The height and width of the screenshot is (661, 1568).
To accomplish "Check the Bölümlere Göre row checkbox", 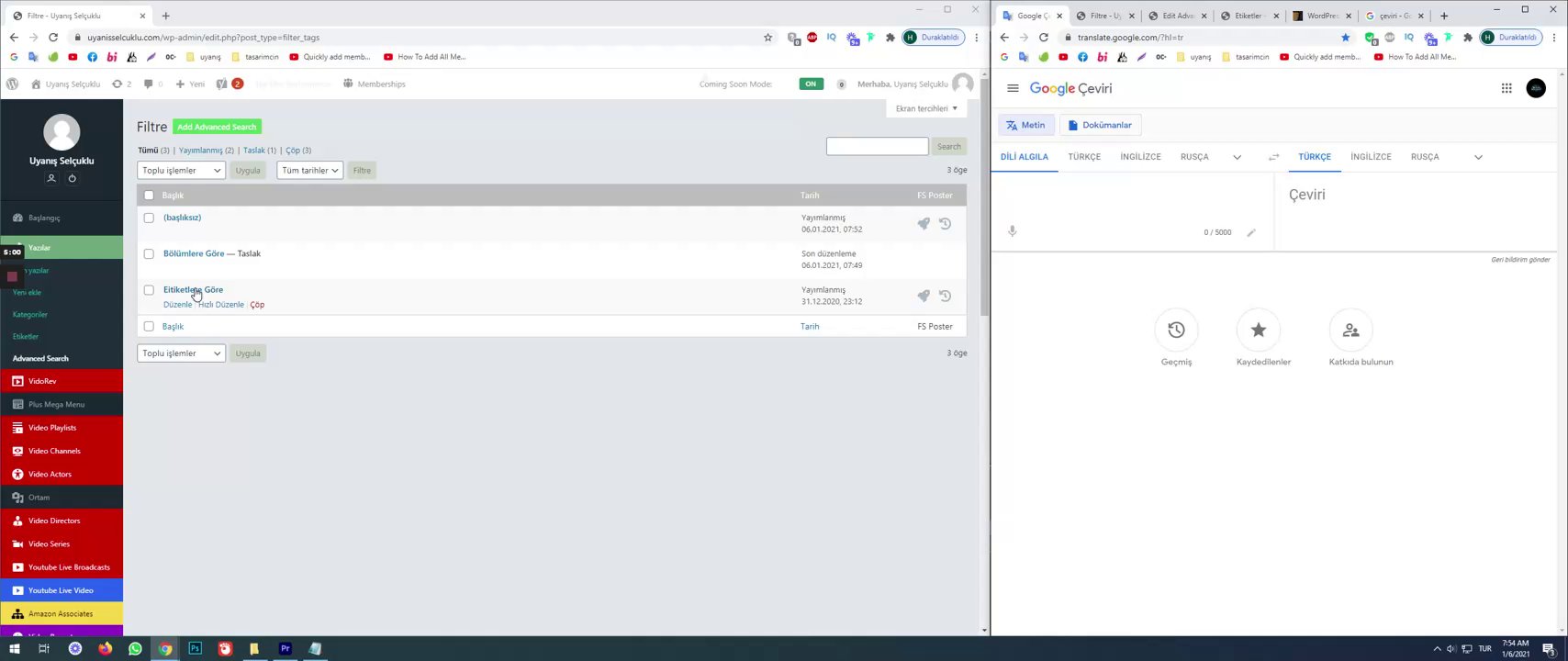I will [x=149, y=253].
